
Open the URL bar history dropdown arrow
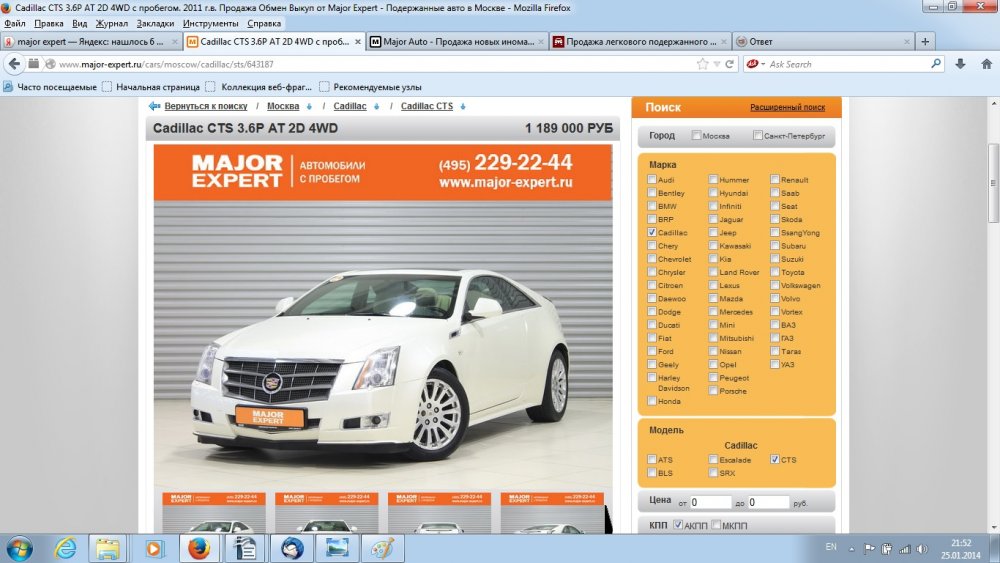(718, 64)
